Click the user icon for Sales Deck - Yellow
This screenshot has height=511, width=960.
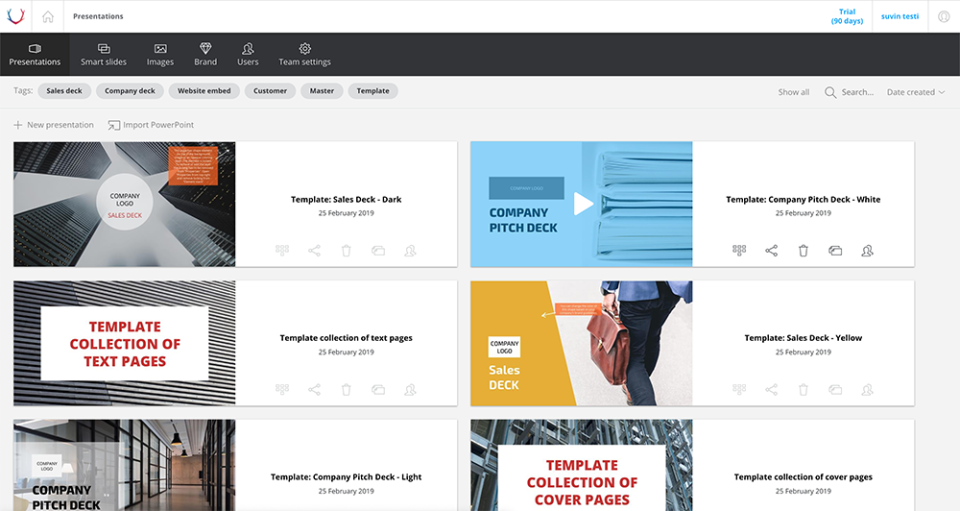868,389
